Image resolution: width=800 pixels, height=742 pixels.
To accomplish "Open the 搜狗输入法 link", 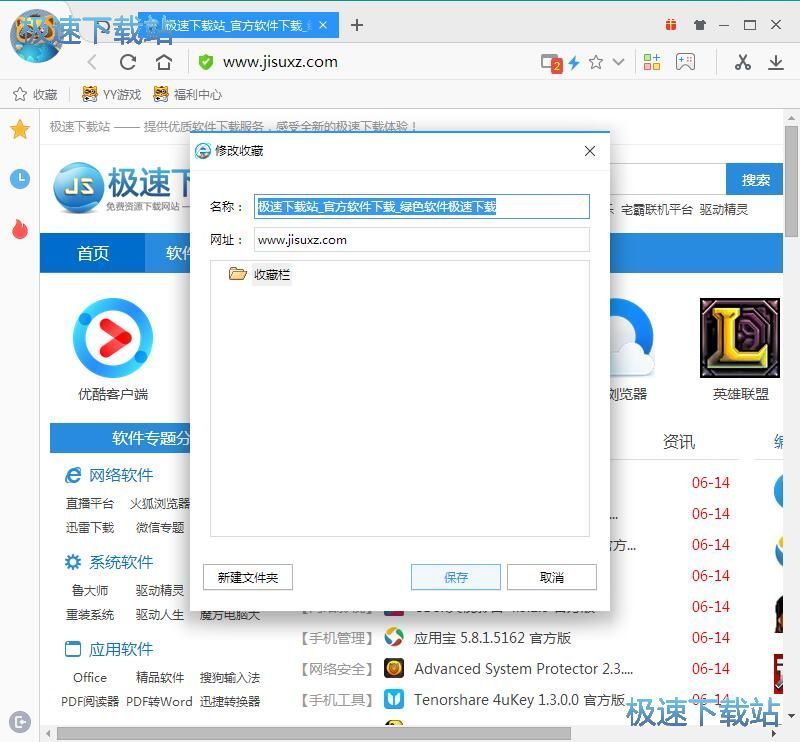I will [x=230, y=677].
